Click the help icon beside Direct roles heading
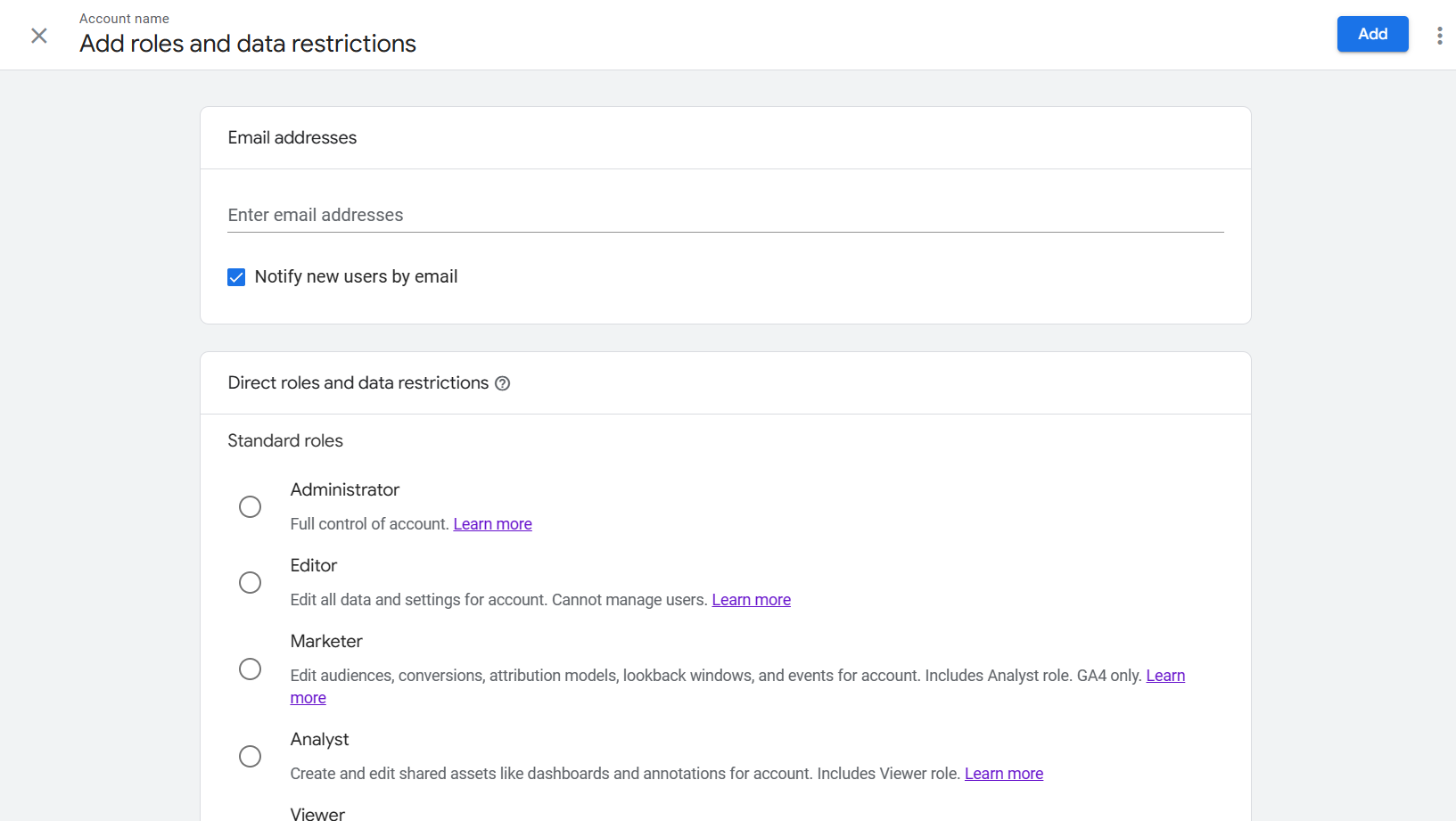The width and height of the screenshot is (1456, 821). point(503,383)
